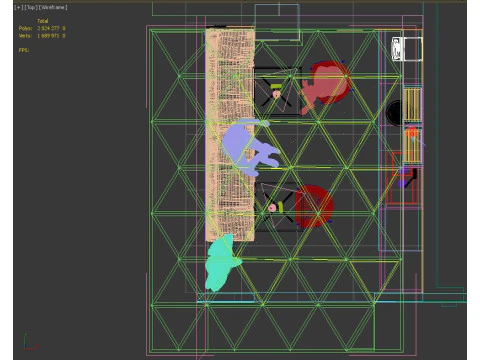Viewport: 480px width, 360px height.
Task: Select the upper yellow slatted shelf object
Action: click(412, 104)
